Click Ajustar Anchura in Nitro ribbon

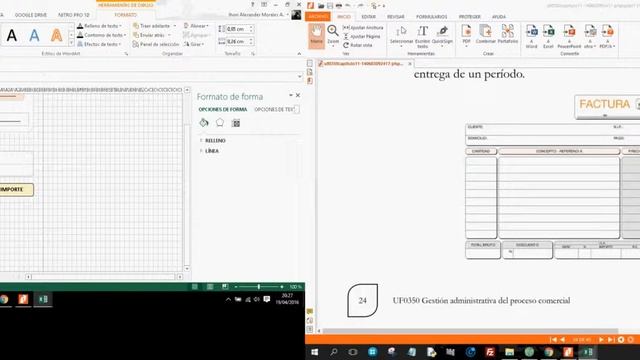(363, 27)
